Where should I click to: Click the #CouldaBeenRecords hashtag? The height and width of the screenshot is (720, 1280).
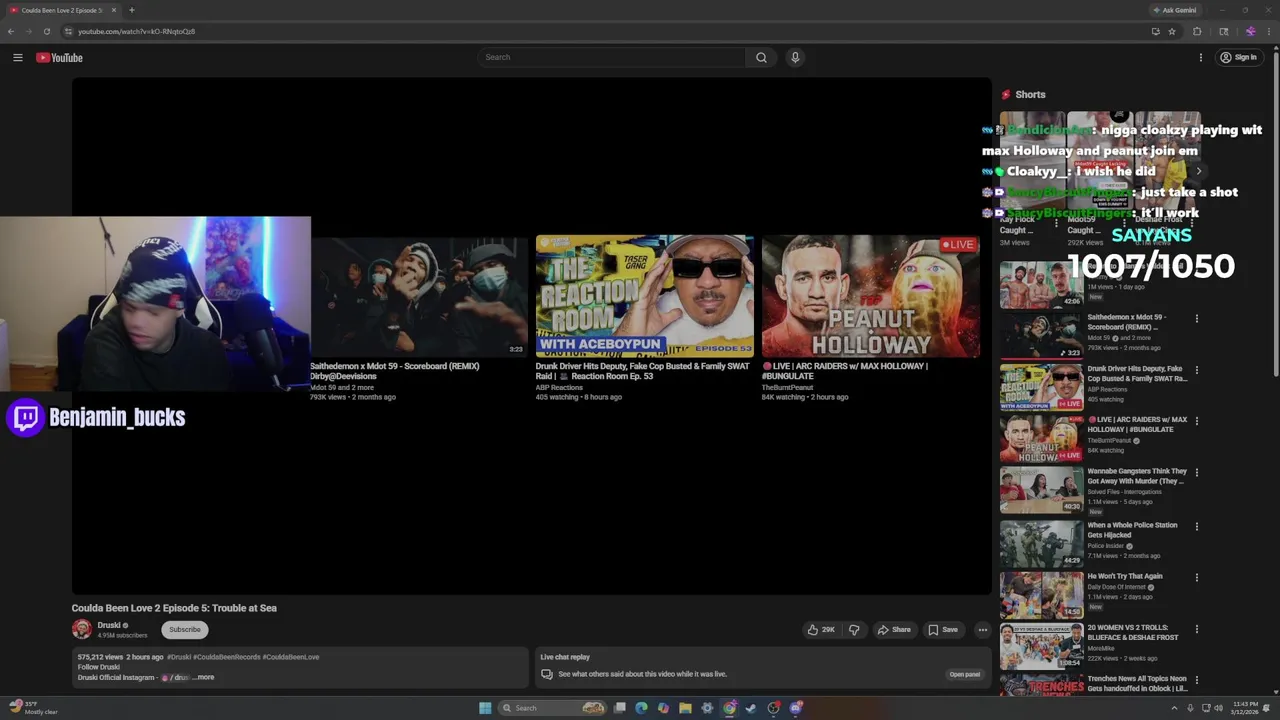tap(226, 657)
